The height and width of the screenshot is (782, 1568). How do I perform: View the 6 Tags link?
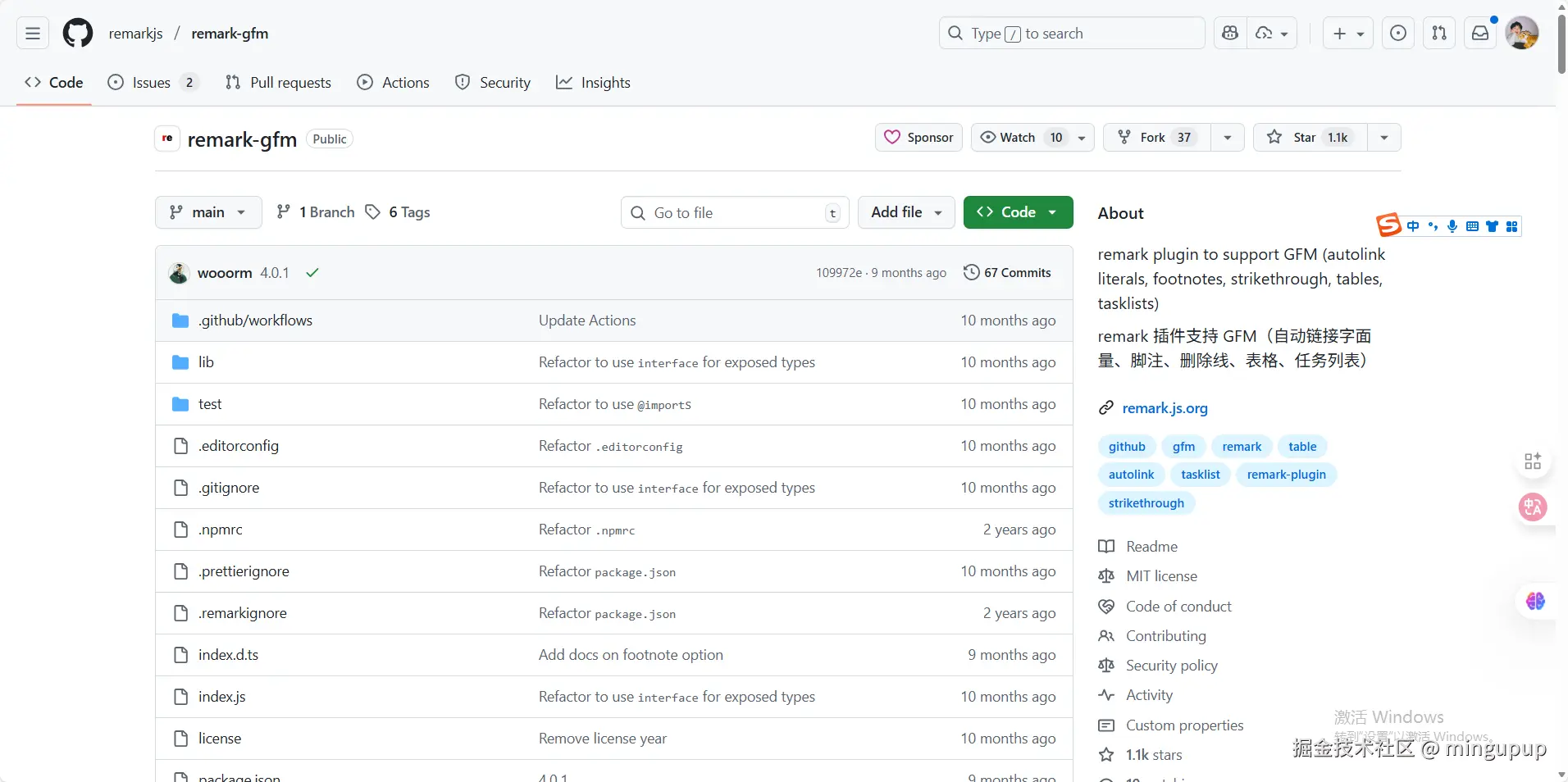(x=398, y=212)
